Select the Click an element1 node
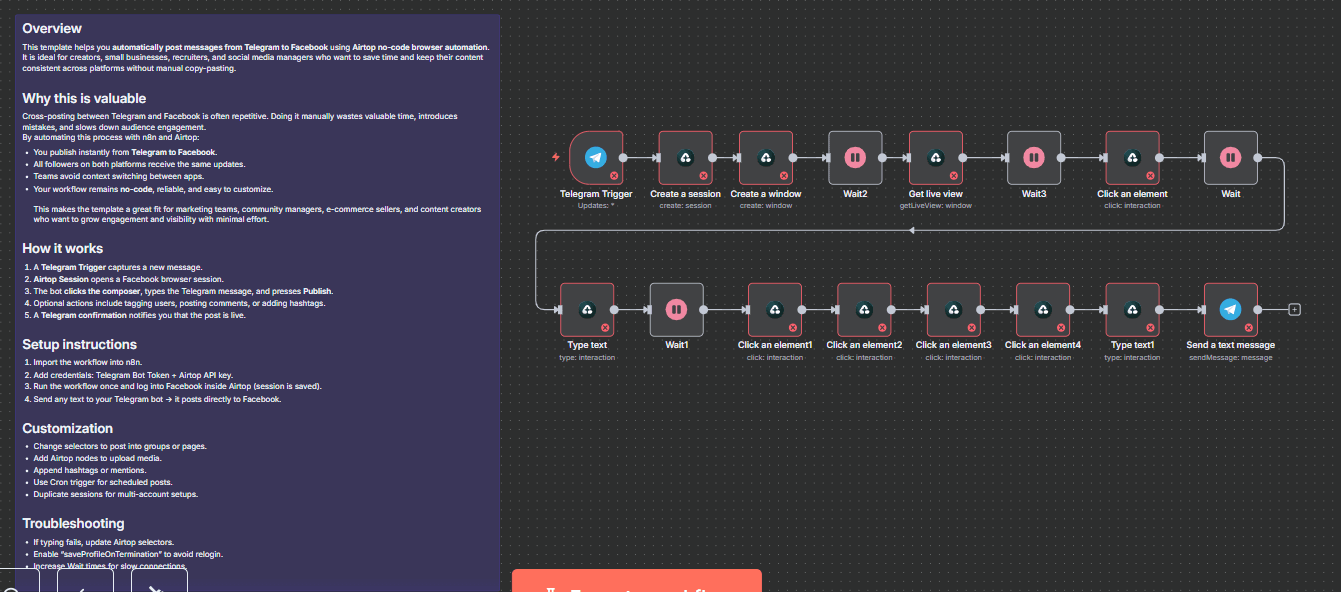This screenshot has height=592, width=1341. coord(775,310)
